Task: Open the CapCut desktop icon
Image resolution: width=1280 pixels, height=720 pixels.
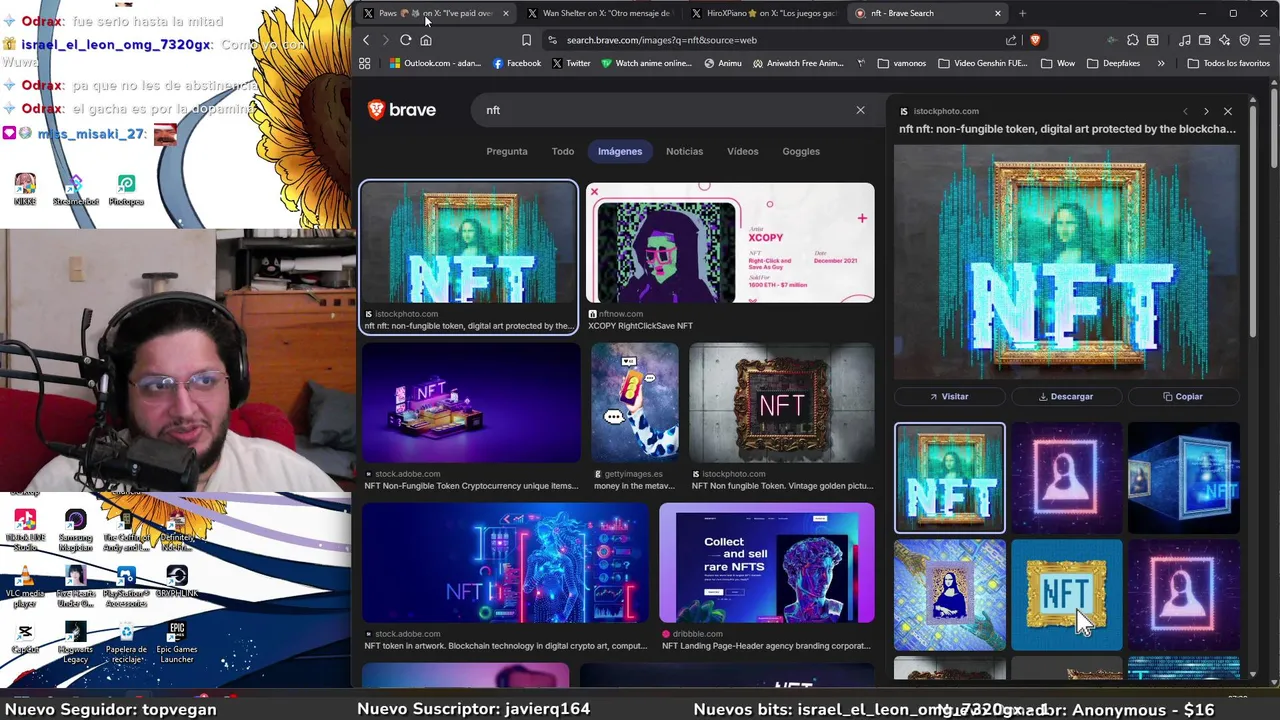Action: point(25,638)
